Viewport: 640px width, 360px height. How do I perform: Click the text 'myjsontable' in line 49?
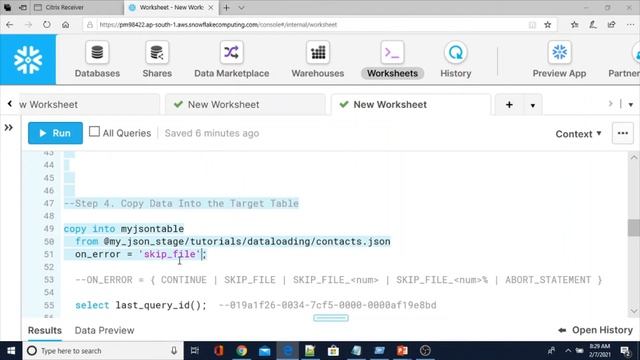pyautogui.click(x=152, y=229)
